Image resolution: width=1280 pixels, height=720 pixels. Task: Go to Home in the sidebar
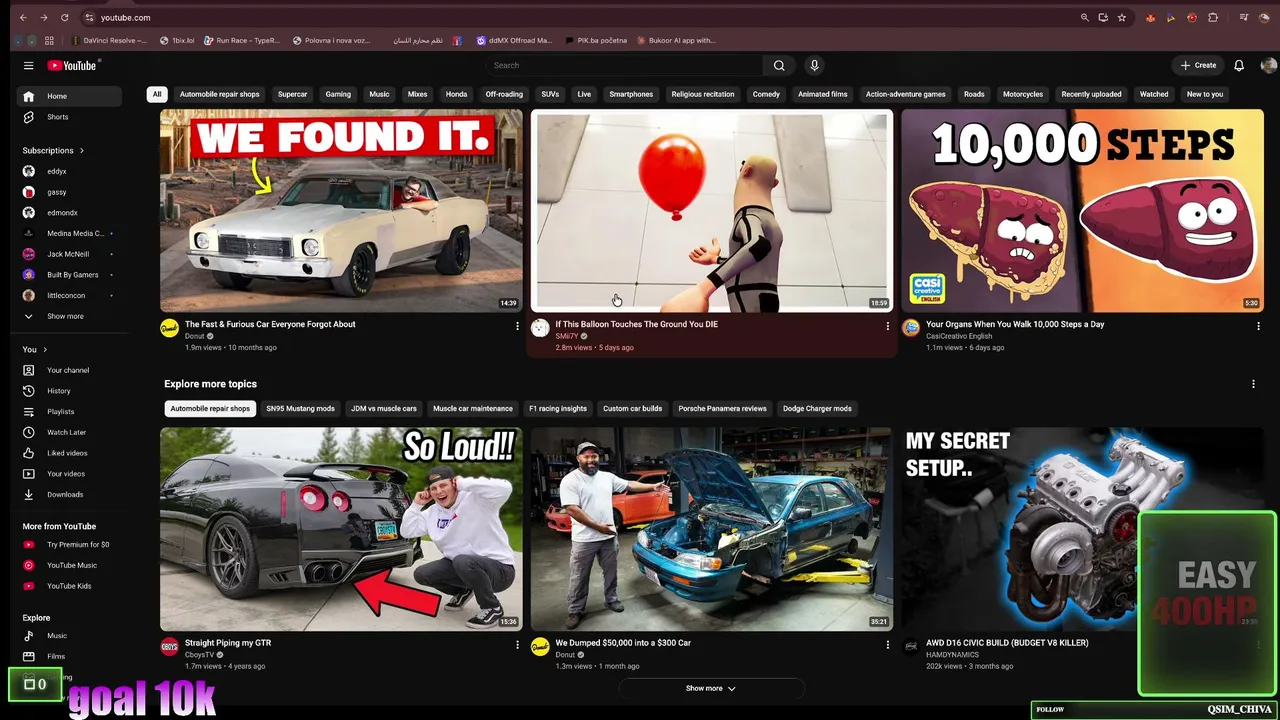pos(69,96)
